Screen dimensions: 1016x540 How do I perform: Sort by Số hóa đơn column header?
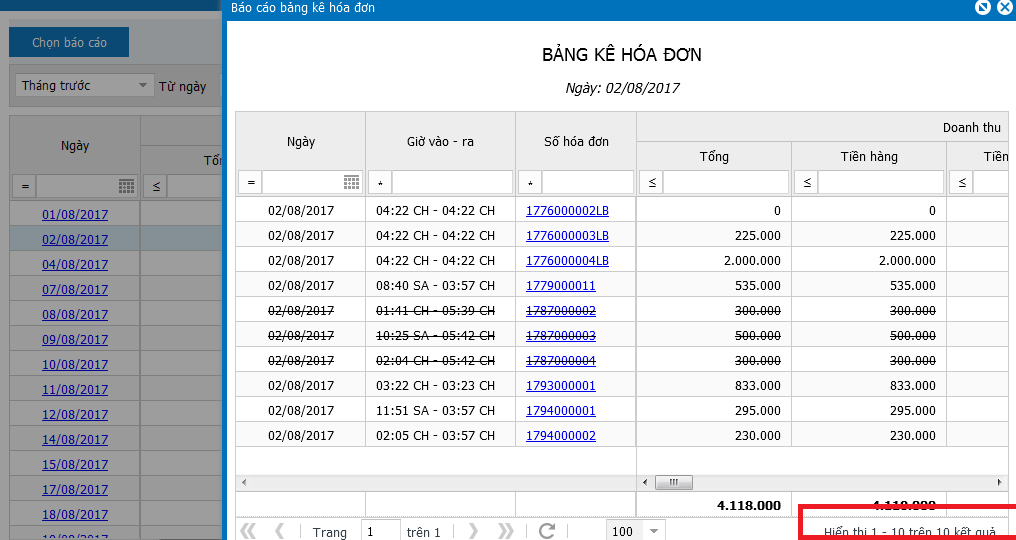coord(576,141)
